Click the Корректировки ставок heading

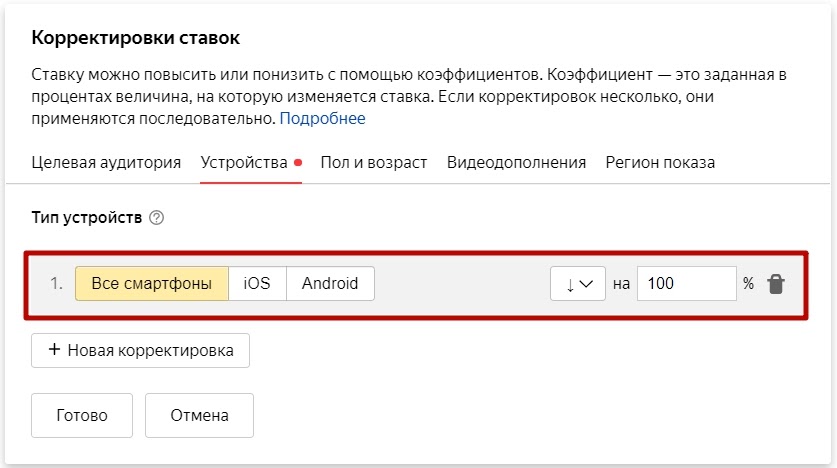(137, 38)
